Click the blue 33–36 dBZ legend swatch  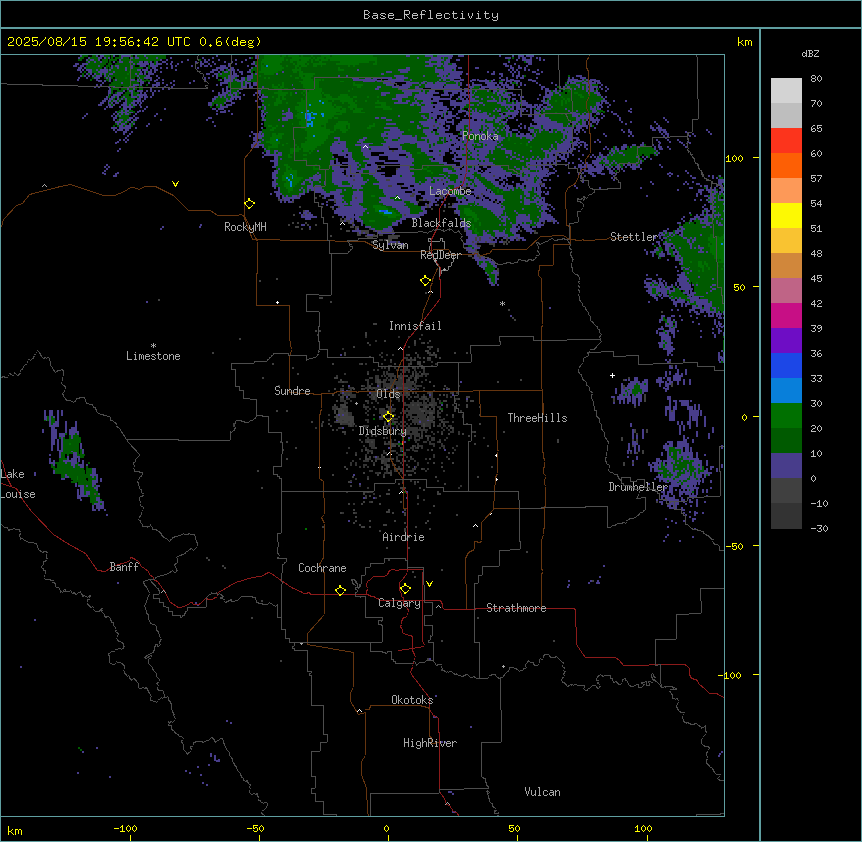coord(786,365)
